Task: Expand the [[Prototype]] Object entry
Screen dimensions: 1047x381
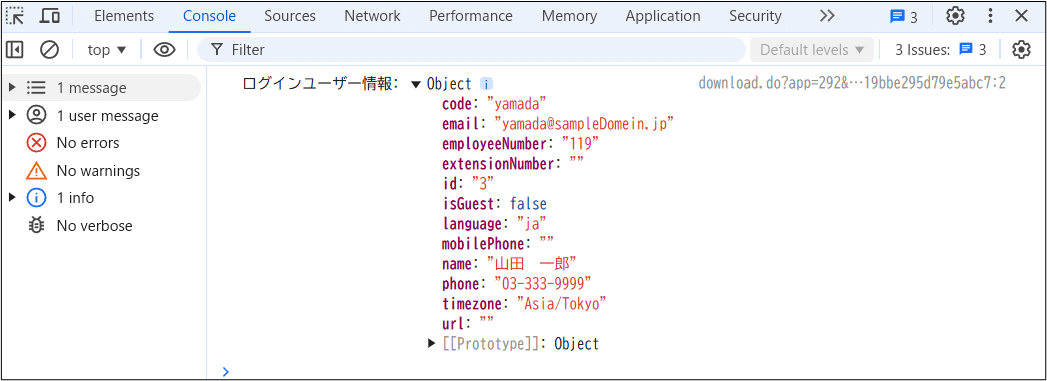Action: tap(431, 344)
